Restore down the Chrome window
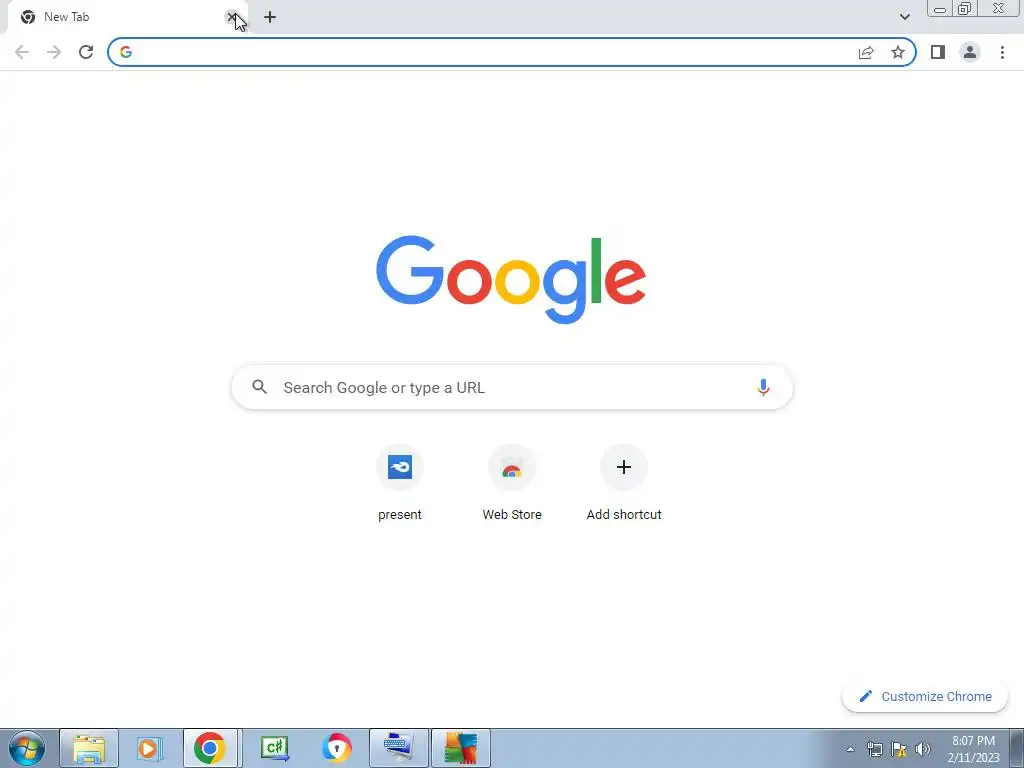 click(965, 9)
